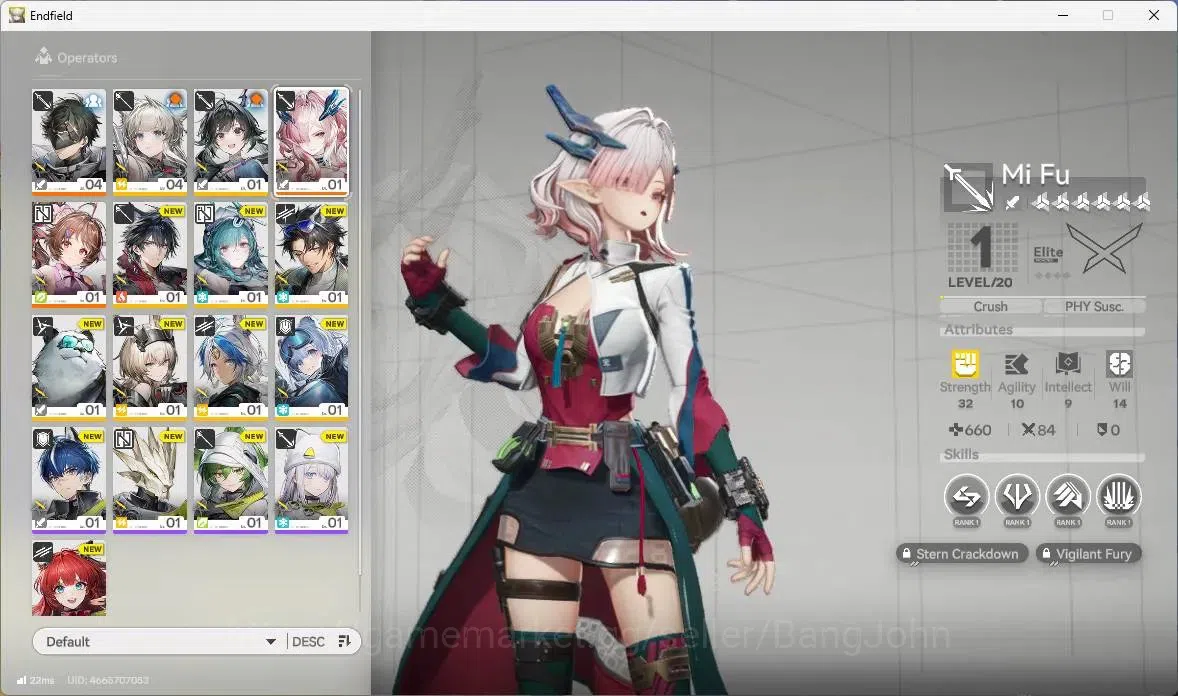Select the dark blue-haired cat-eared operator
The width and height of the screenshot is (1178, 696).
[69, 480]
